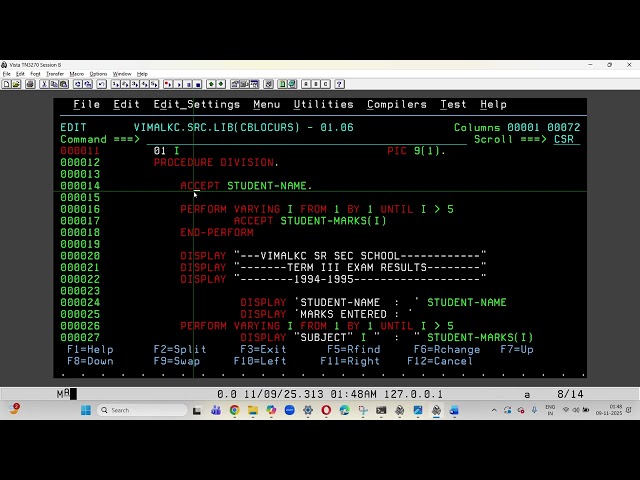Start macro recording red dot icon
This screenshot has width=640, height=480.
[168, 84]
